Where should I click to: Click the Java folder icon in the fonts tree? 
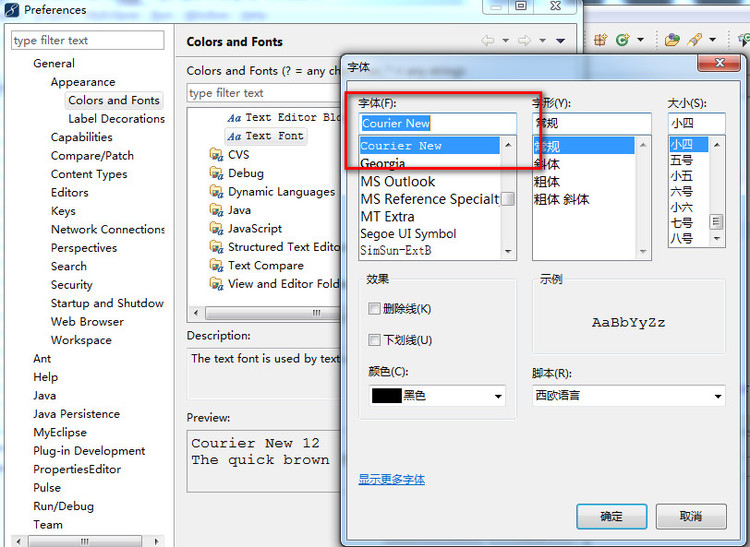tap(216, 210)
